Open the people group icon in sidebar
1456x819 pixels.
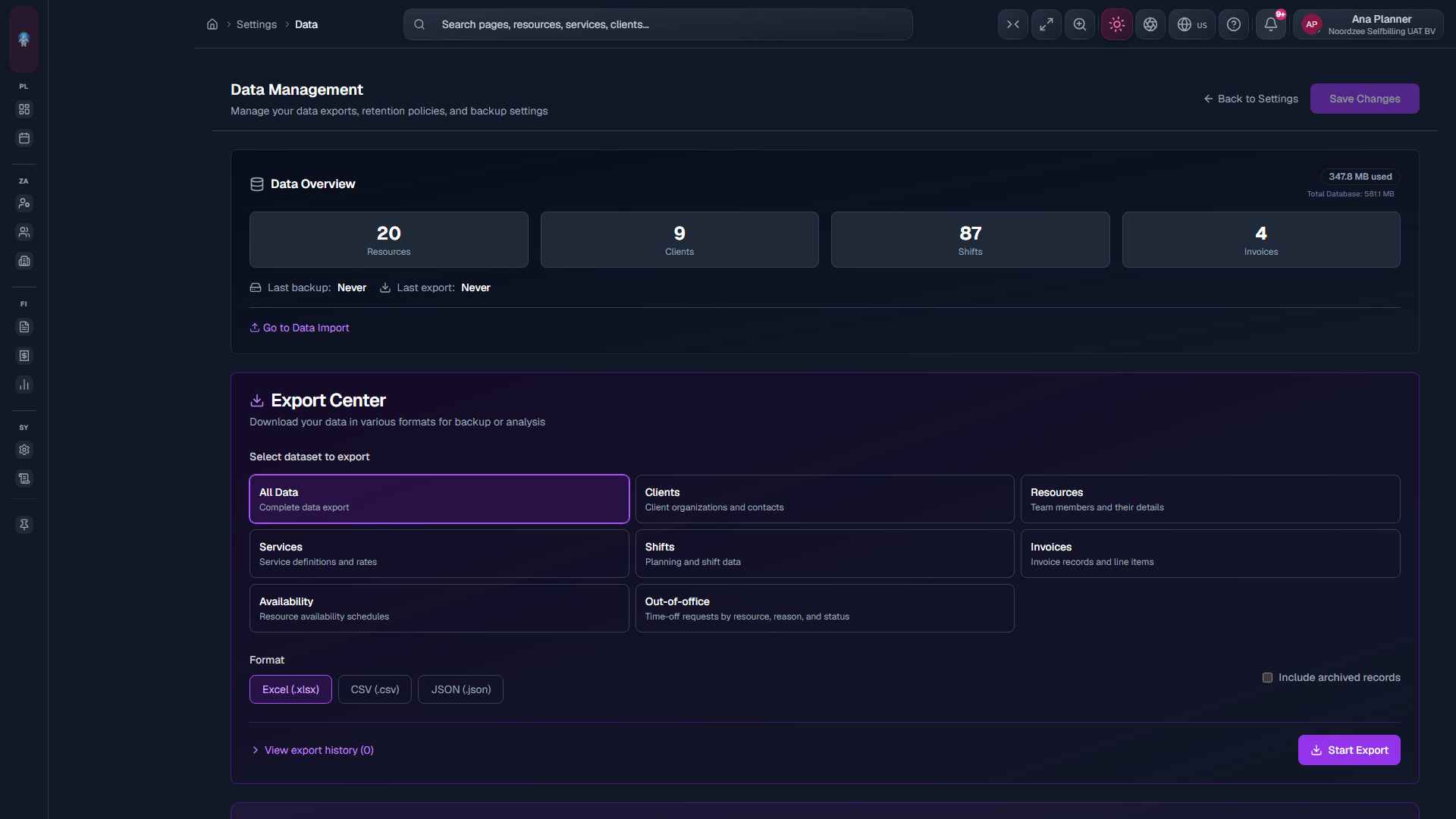pyautogui.click(x=24, y=232)
